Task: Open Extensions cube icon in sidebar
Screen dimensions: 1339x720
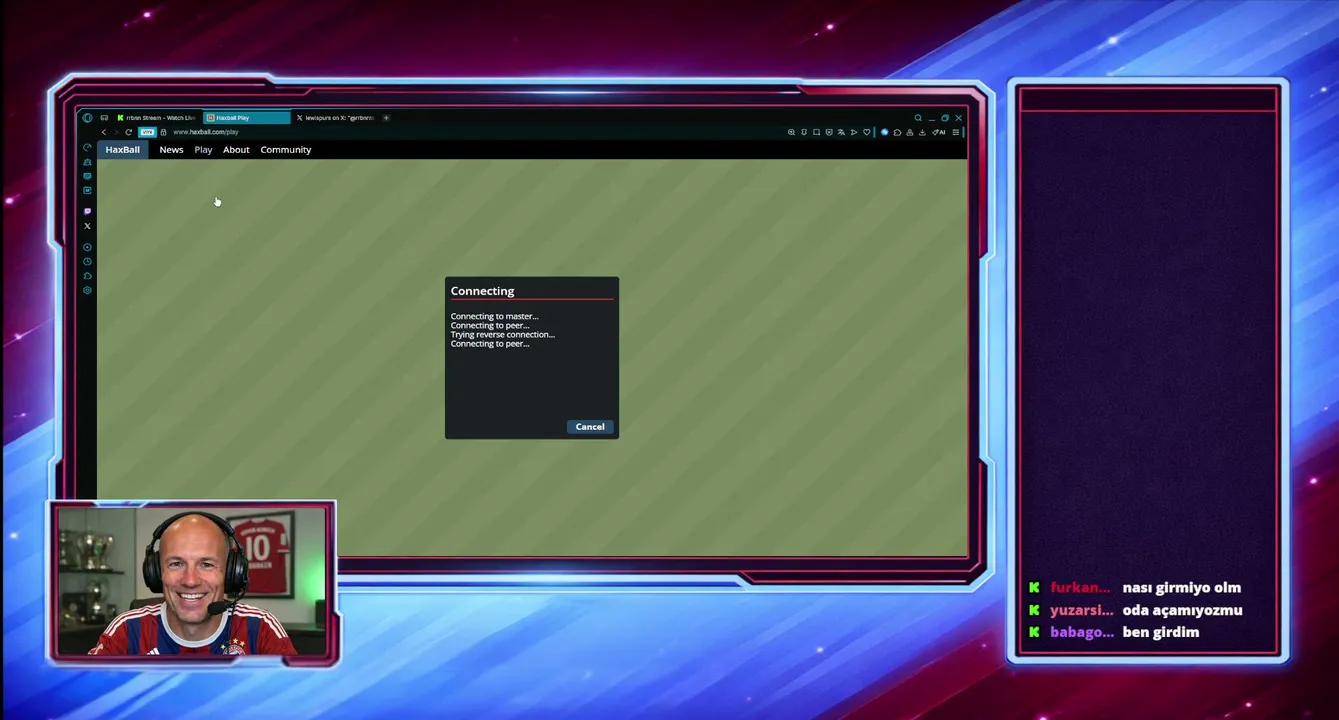Action: coord(87,276)
